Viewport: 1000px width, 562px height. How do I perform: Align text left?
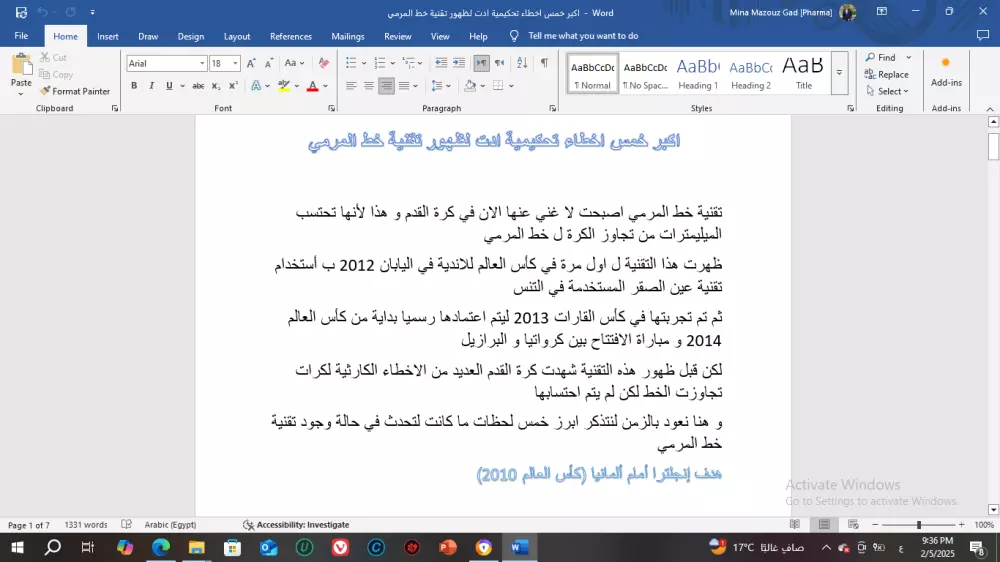click(x=351, y=85)
